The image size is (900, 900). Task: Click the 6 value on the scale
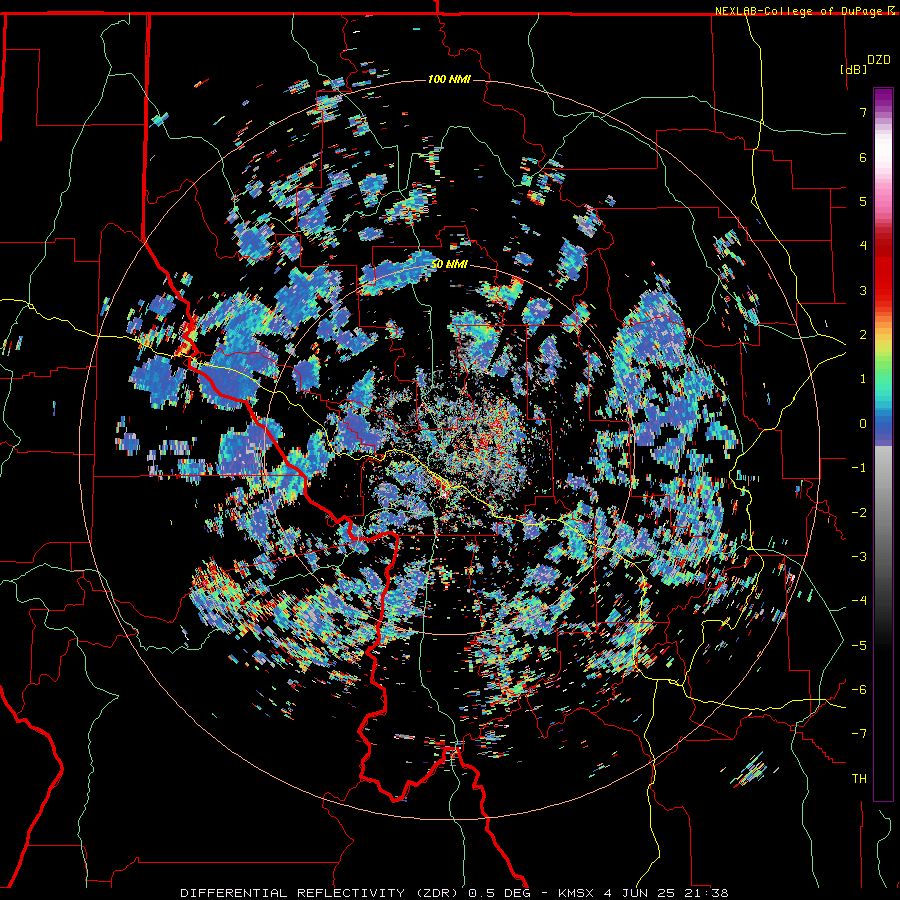[863, 157]
